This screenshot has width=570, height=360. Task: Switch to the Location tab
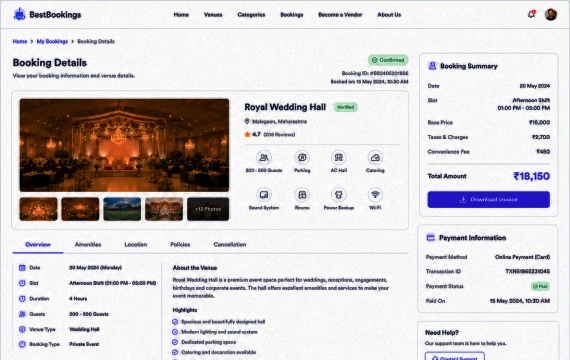[x=136, y=244]
